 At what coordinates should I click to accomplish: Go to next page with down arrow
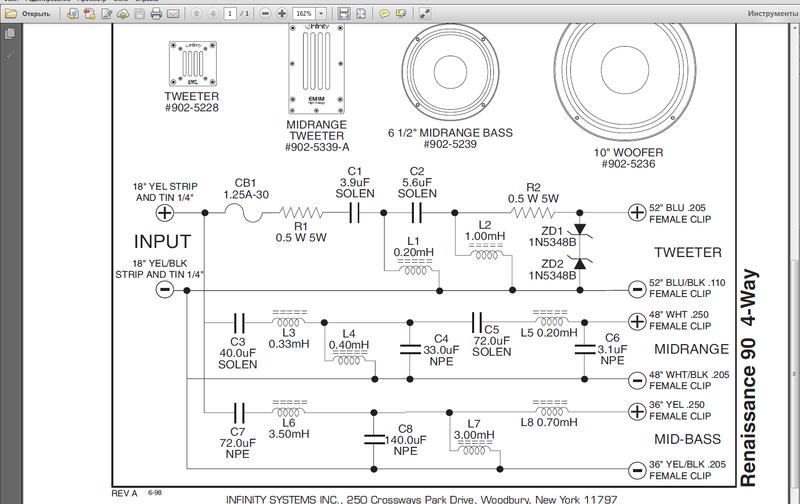point(213,14)
